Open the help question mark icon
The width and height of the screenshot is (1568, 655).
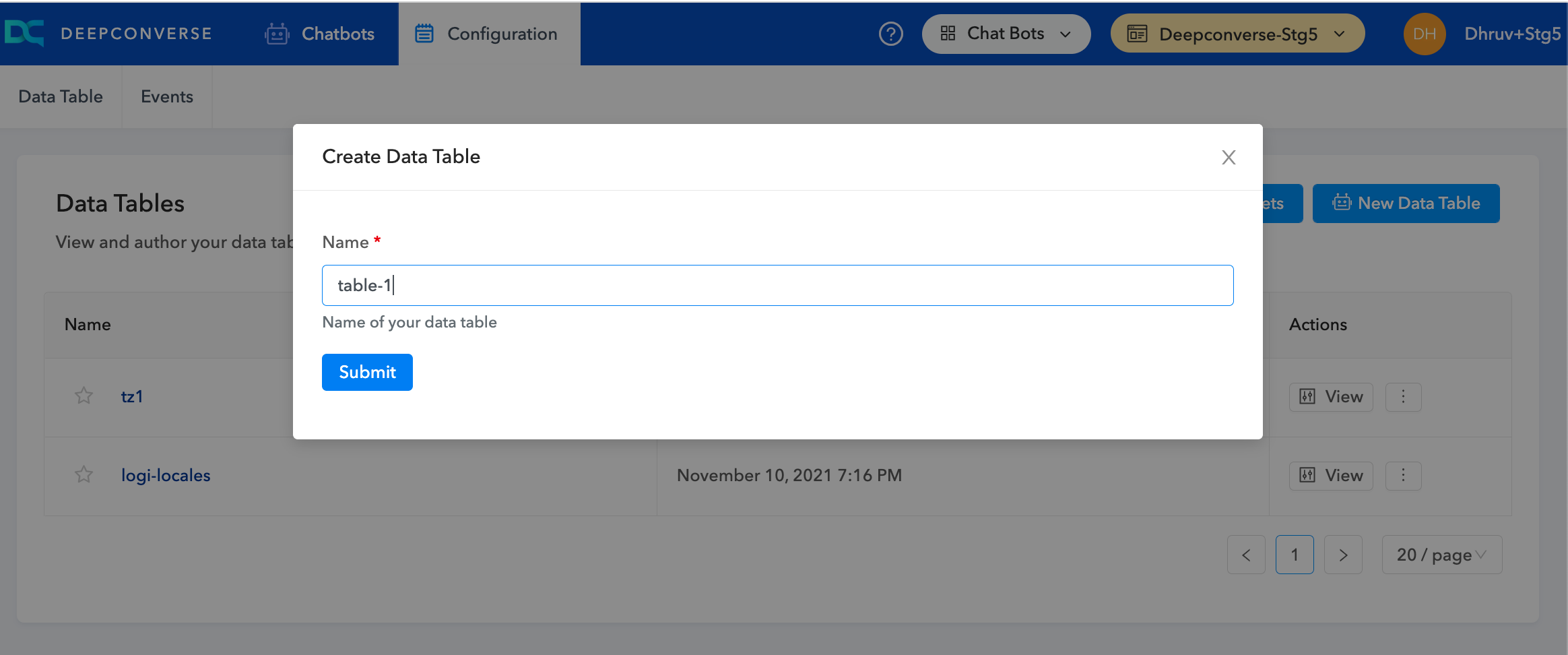pyautogui.click(x=890, y=34)
